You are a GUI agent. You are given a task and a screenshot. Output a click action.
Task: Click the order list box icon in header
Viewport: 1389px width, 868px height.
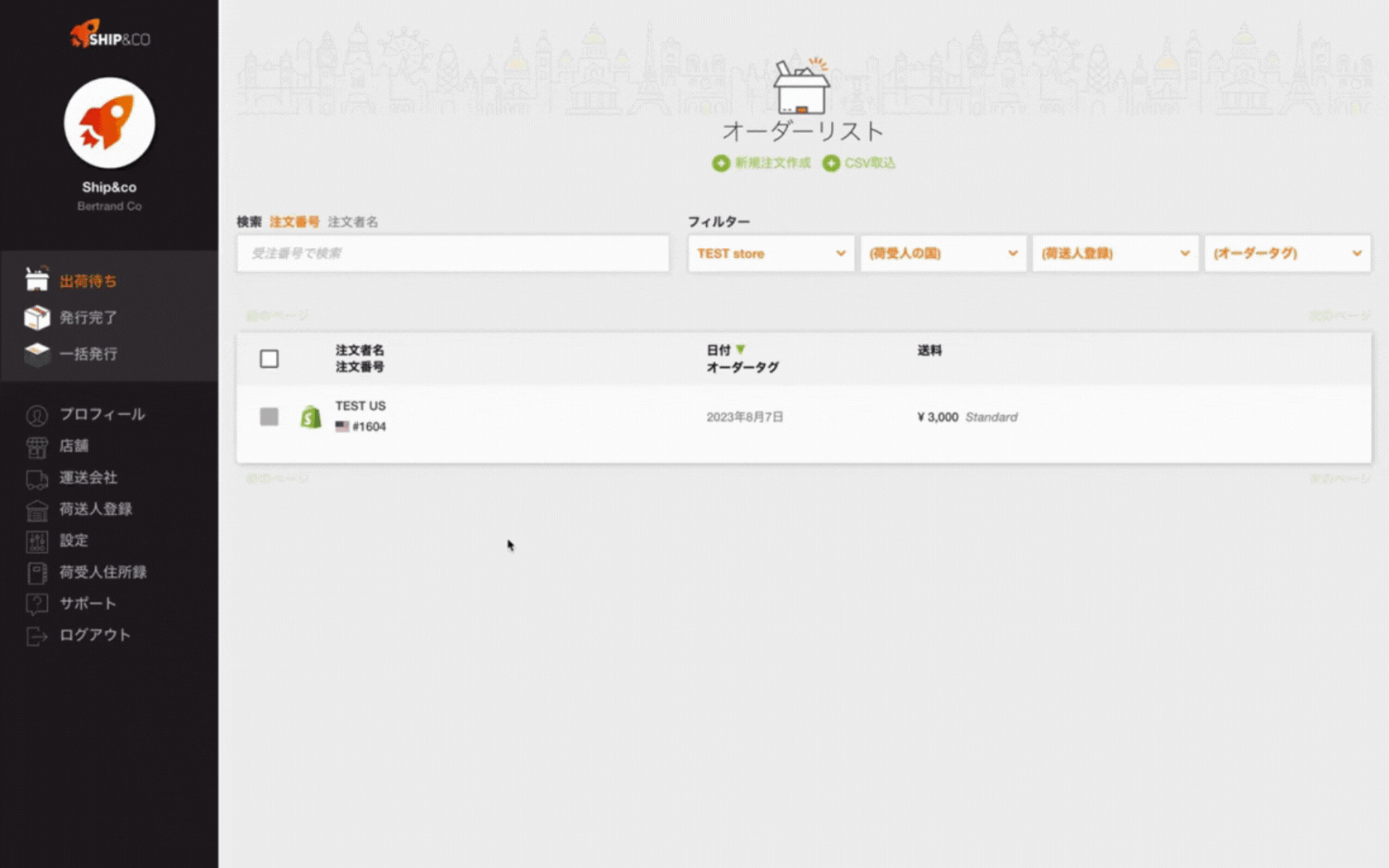[801, 86]
